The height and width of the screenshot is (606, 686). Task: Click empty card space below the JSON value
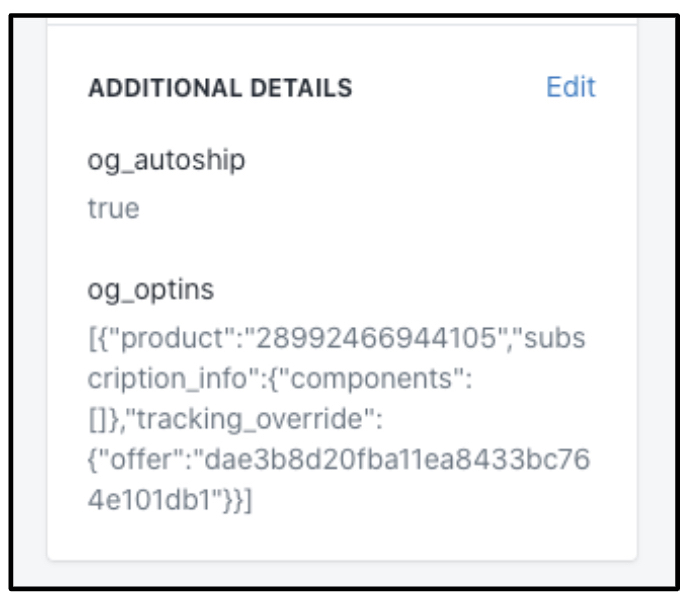pos(340,537)
